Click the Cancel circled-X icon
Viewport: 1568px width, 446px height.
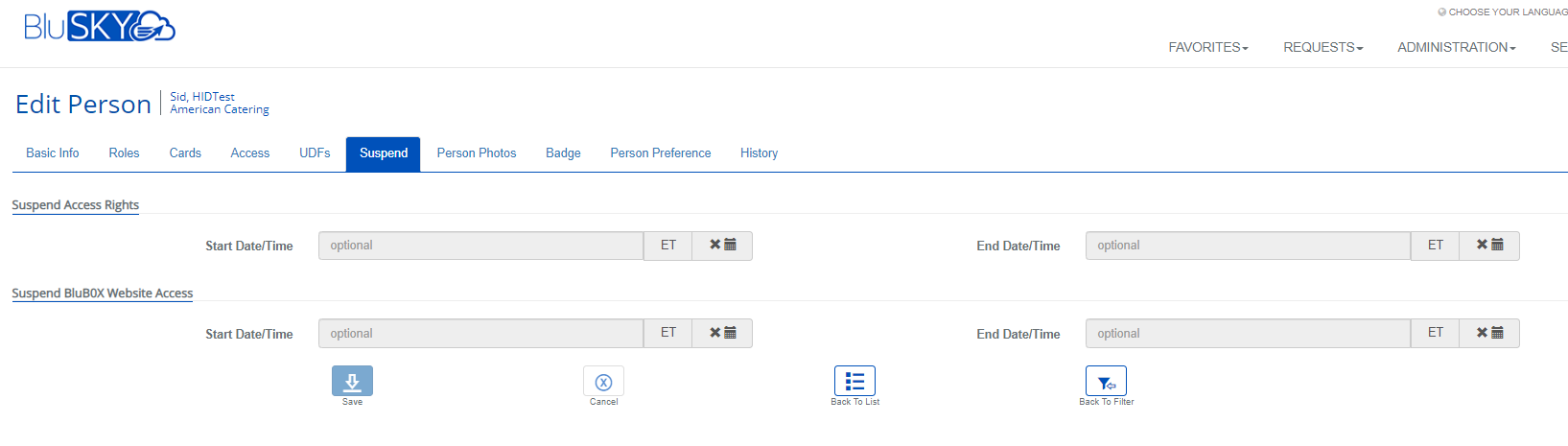click(x=603, y=381)
